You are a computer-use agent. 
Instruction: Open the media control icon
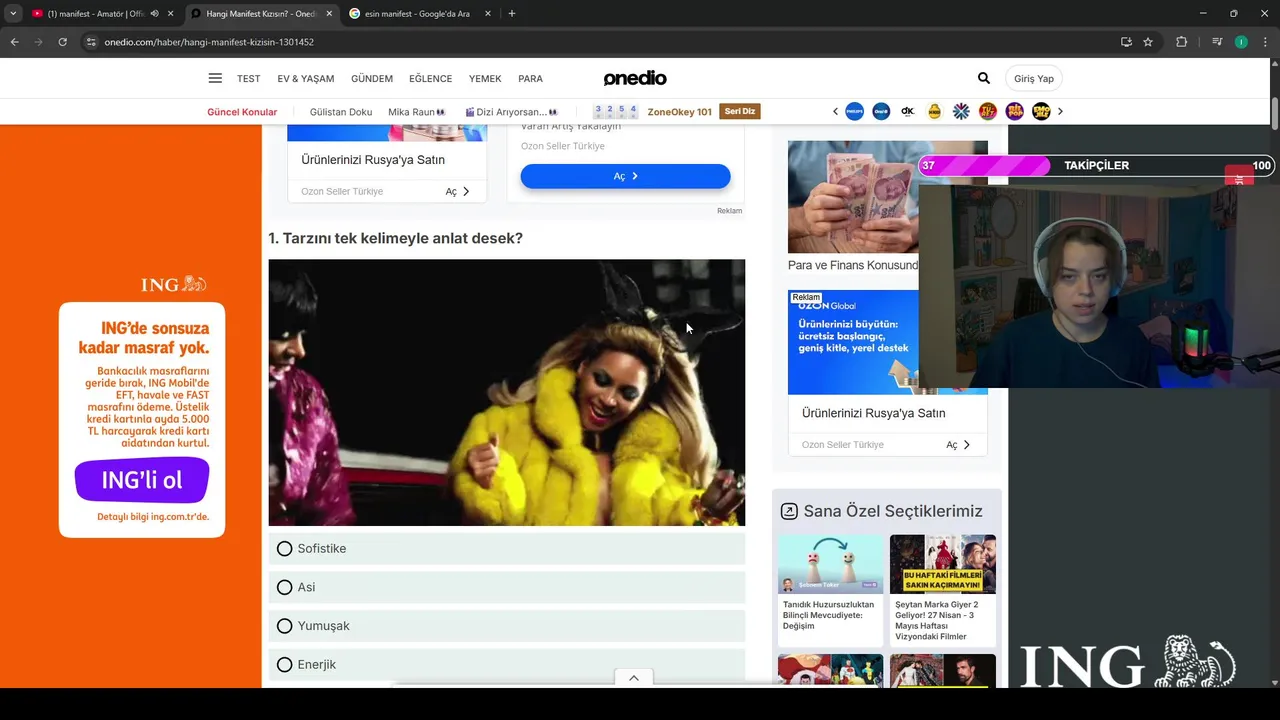click(x=1217, y=42)
